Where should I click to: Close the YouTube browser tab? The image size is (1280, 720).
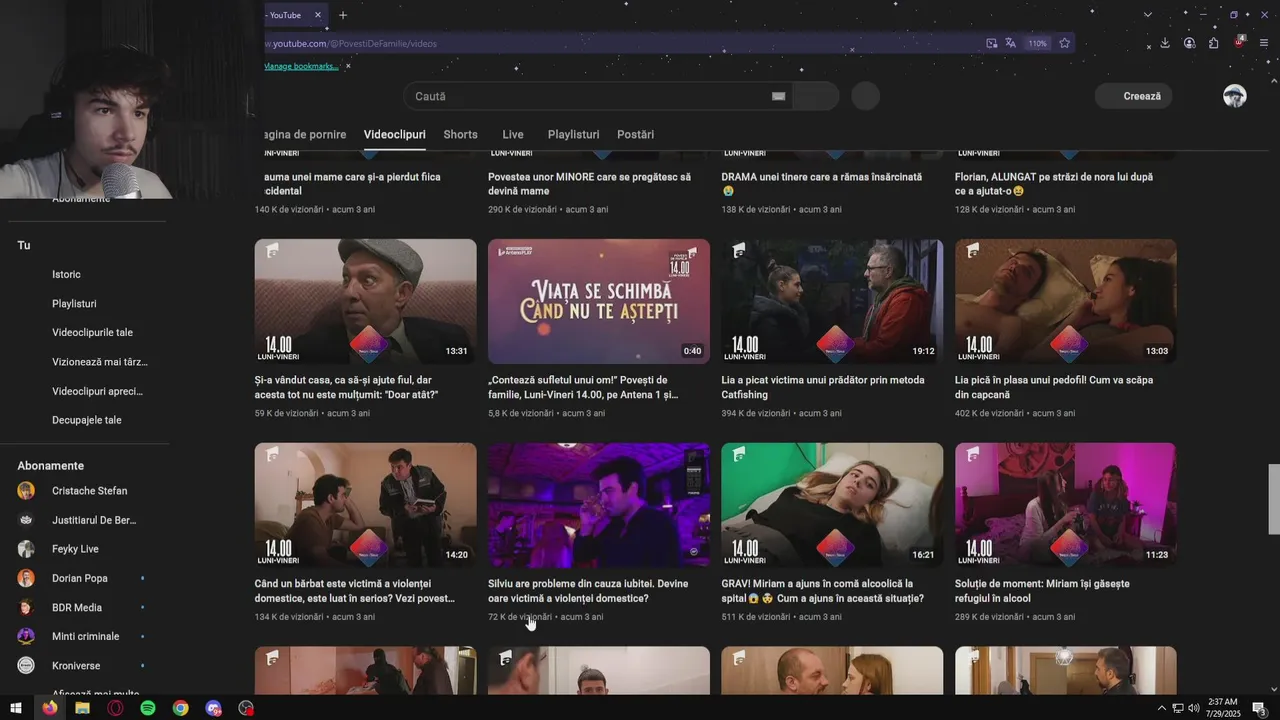[318, 15]
